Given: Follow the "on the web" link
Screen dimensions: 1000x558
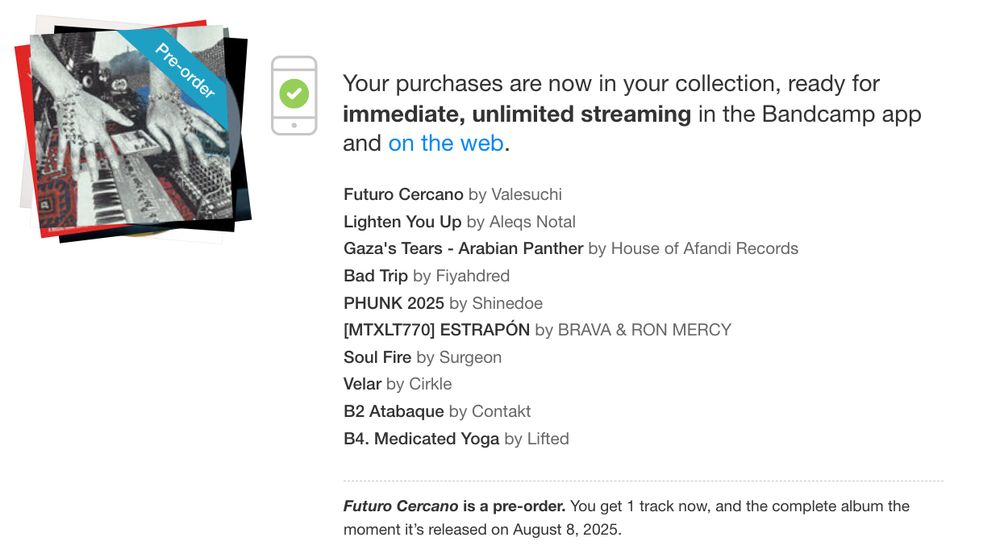Looking at the screenshot, I should point(446,143).
